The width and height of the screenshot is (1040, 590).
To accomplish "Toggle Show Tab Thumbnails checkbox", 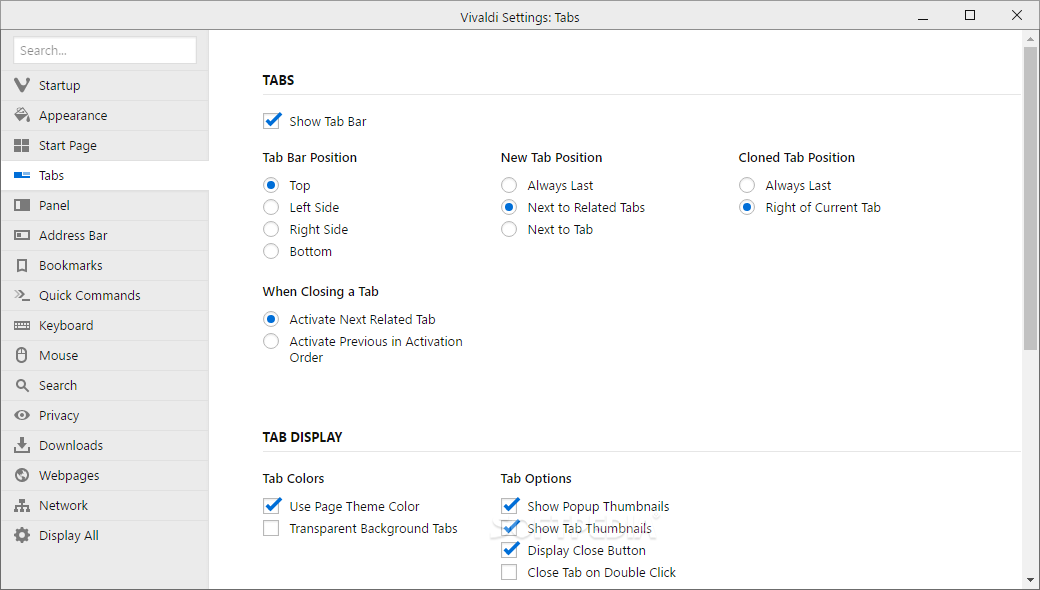I will point(509,528).
